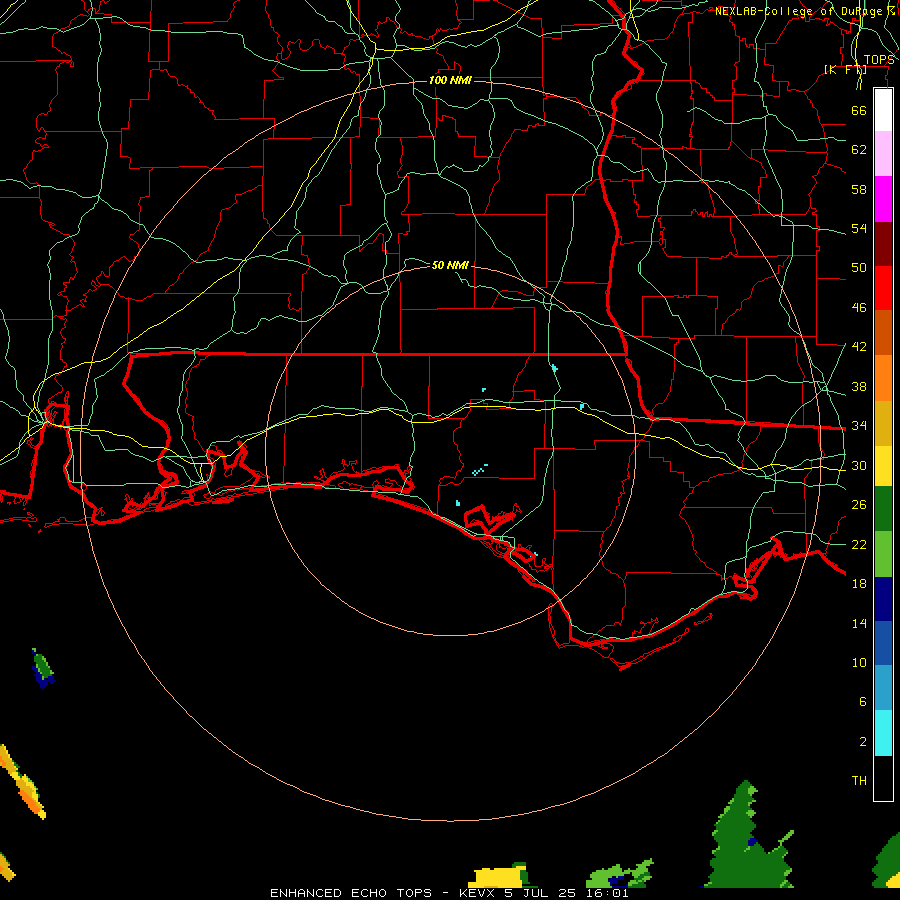Select the dark green legend swatch

click(883, 509)
